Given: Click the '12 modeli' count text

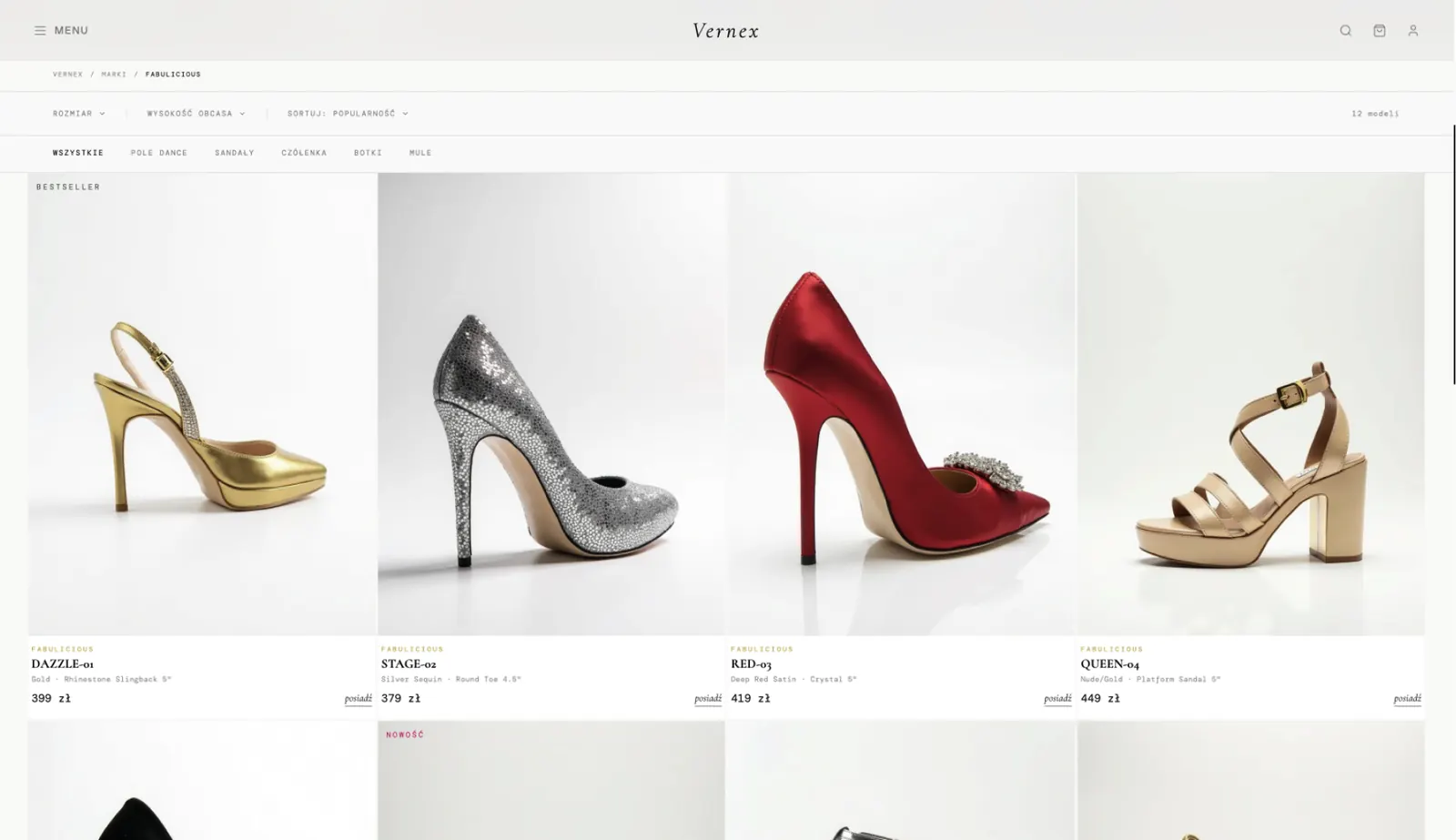Looking at the screenshot, I should click(x=1375, y=114).
